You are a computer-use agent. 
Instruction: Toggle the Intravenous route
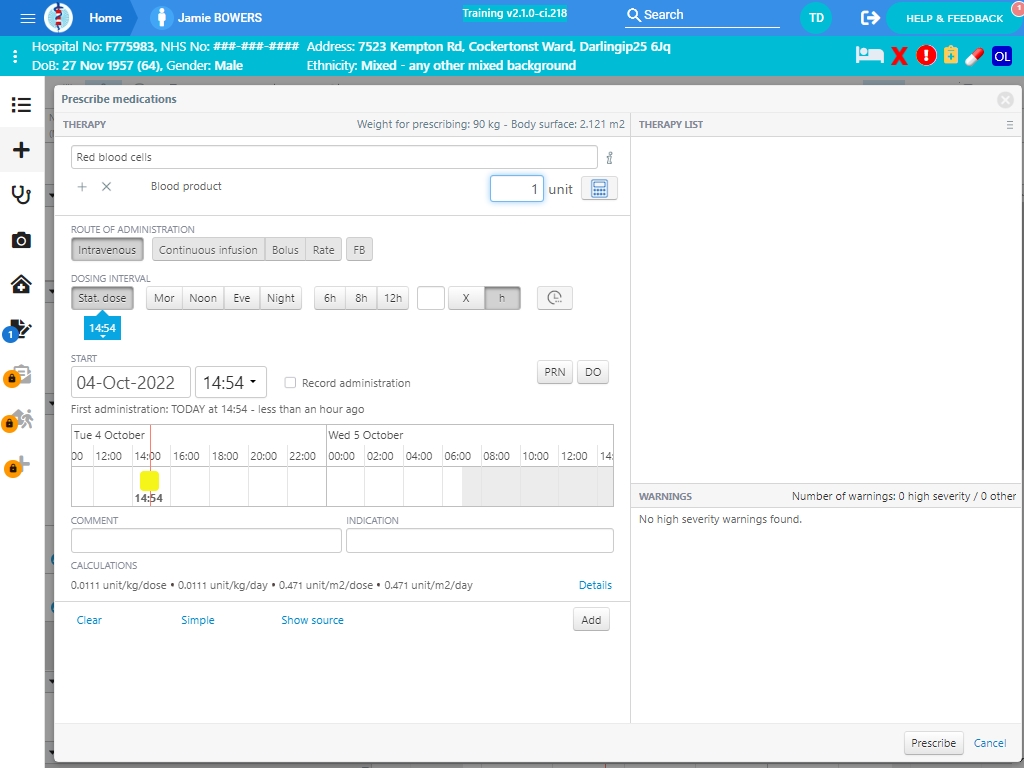[x=107, y=249]
